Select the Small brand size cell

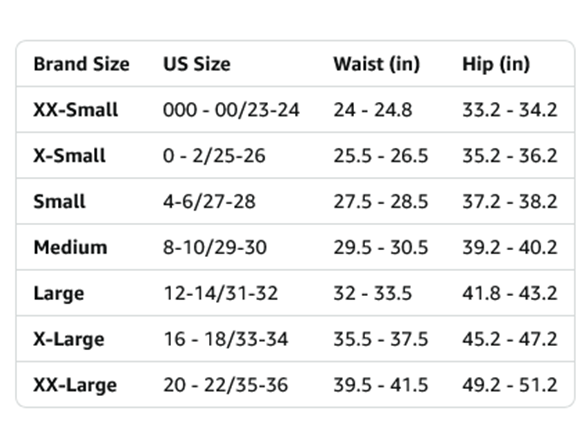60,201
